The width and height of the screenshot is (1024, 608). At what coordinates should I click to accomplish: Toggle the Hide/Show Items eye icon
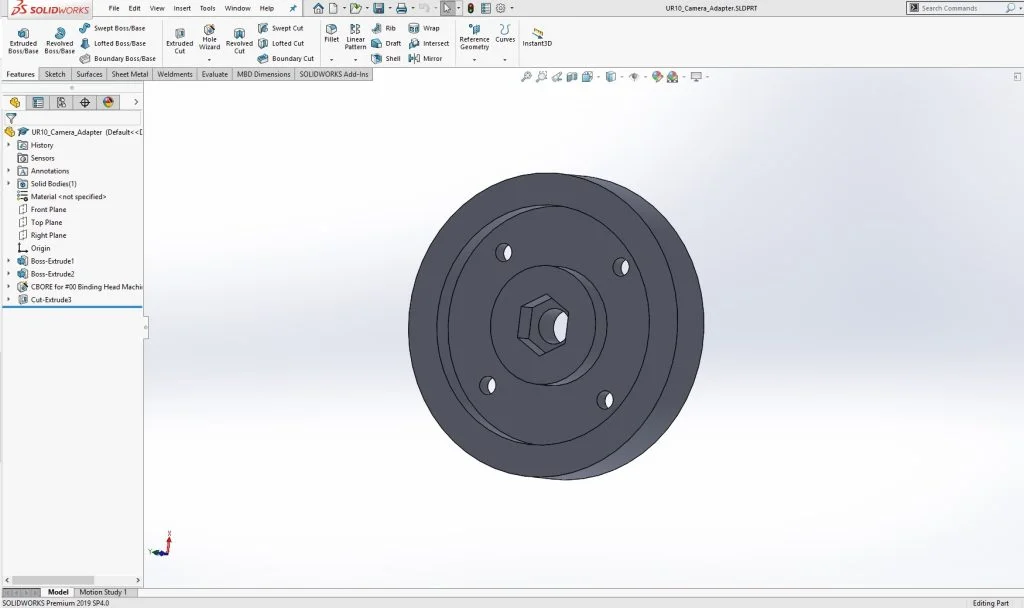(x=633, y=77)
